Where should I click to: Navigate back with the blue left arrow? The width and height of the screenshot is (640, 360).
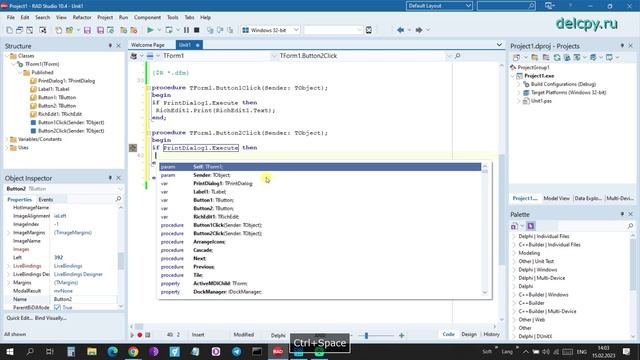click(x=400, y=30)
